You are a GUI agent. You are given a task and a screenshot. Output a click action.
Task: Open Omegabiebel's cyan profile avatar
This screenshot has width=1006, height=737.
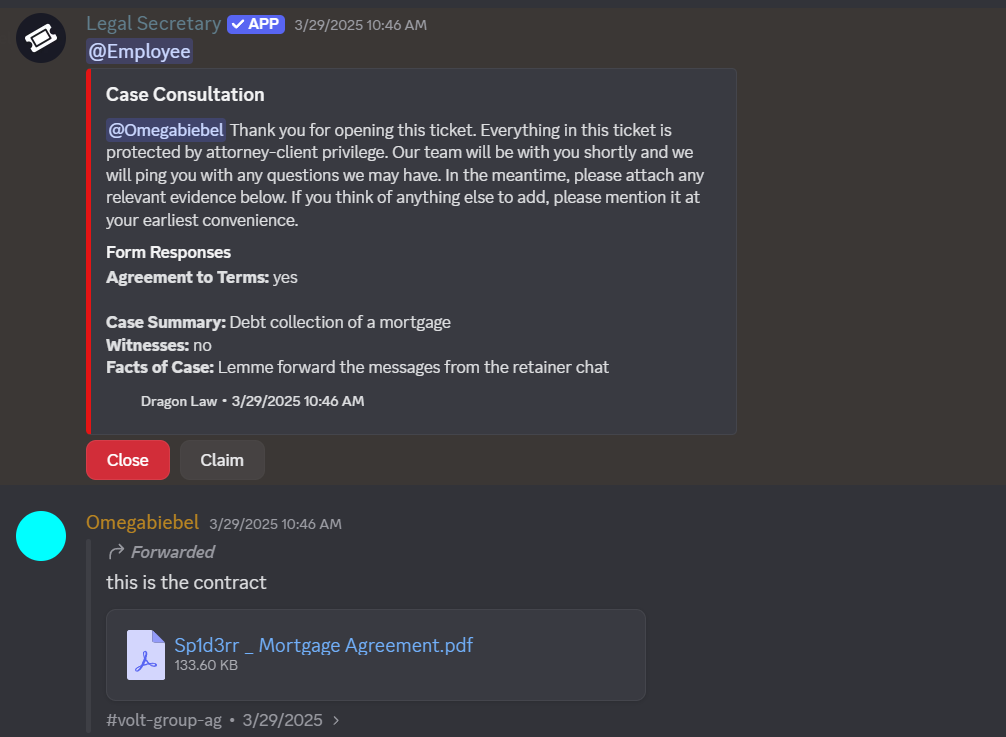click(41, 536)
